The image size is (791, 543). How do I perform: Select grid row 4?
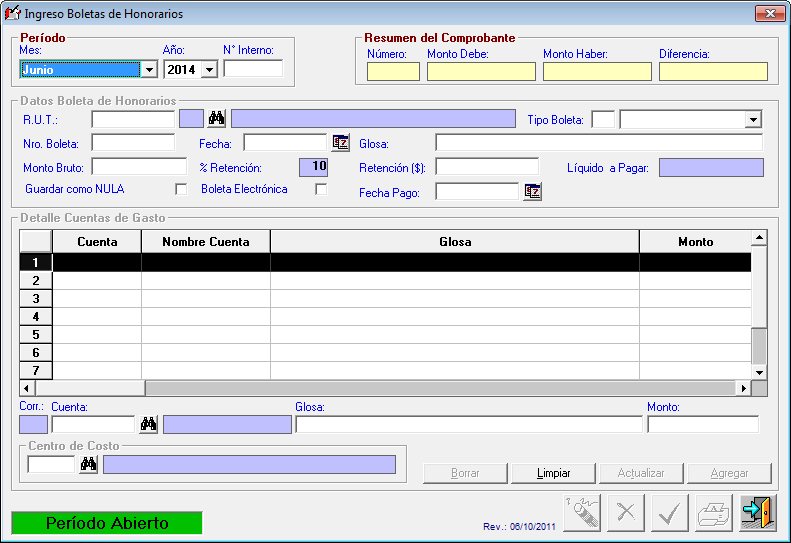click(385, 316)
